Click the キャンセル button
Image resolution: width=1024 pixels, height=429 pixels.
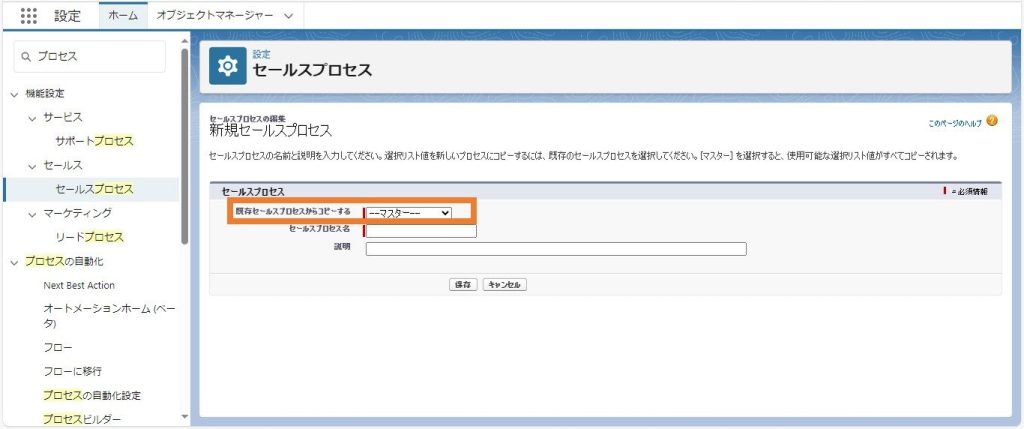[505, 285]
